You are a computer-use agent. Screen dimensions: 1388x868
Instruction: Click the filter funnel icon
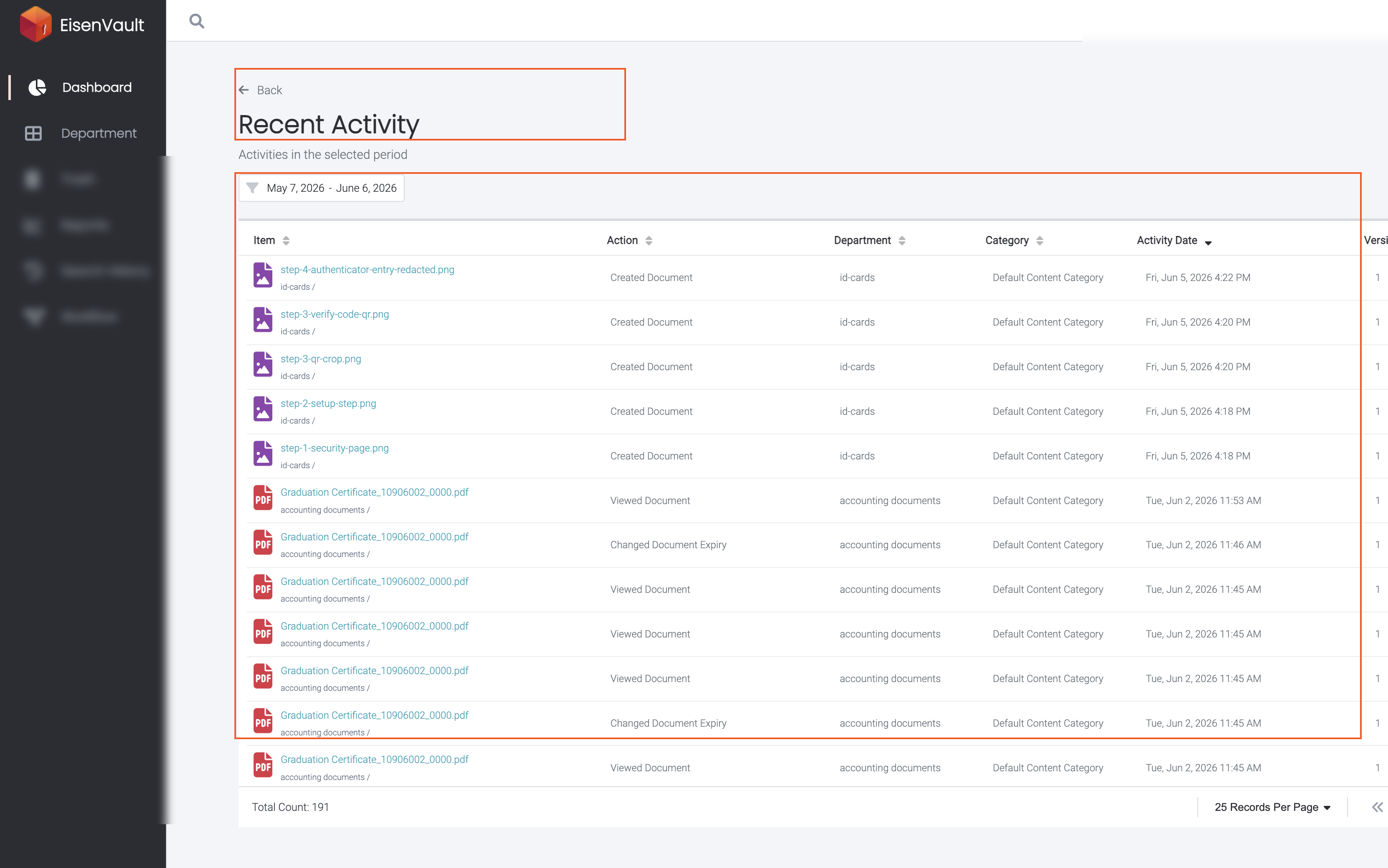[x=252, y=188]
